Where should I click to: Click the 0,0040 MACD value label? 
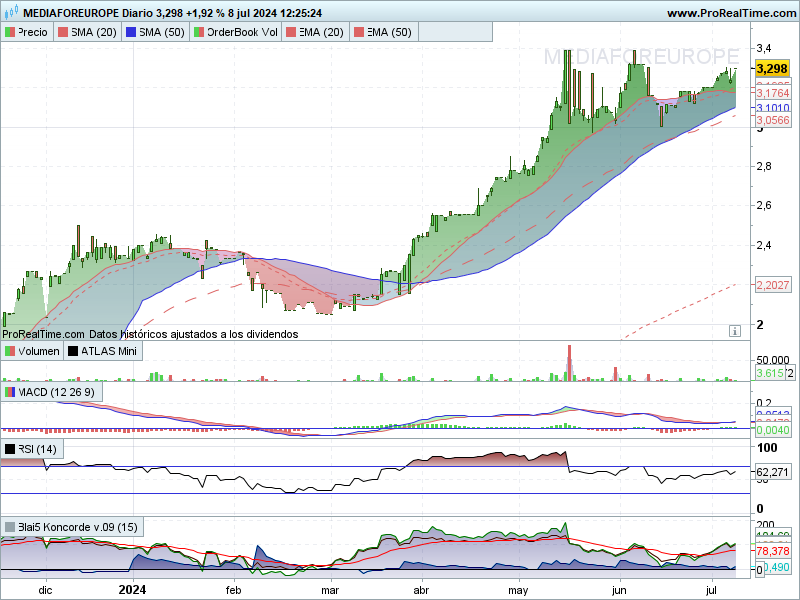click(772, 430)
